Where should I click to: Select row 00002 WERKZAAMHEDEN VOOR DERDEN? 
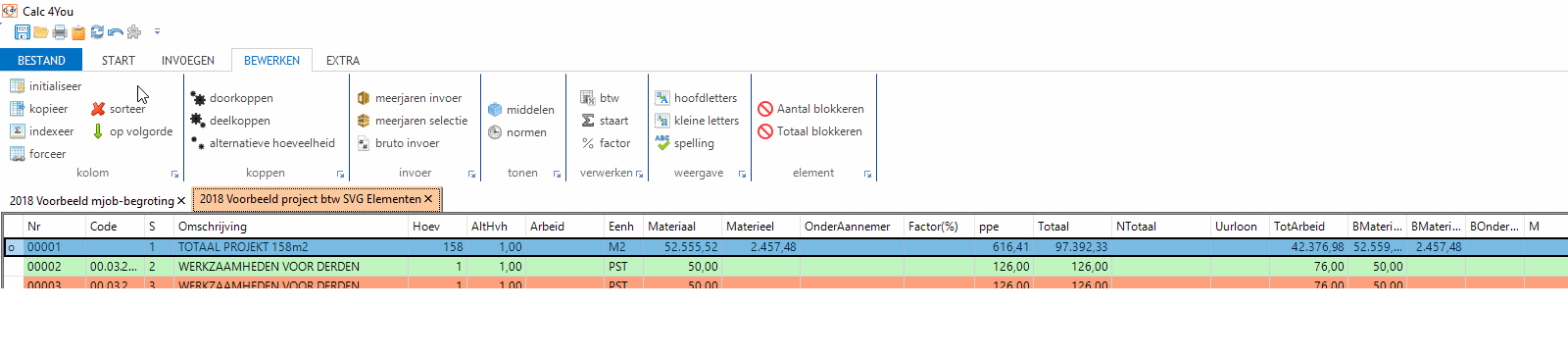pos(784,267)
